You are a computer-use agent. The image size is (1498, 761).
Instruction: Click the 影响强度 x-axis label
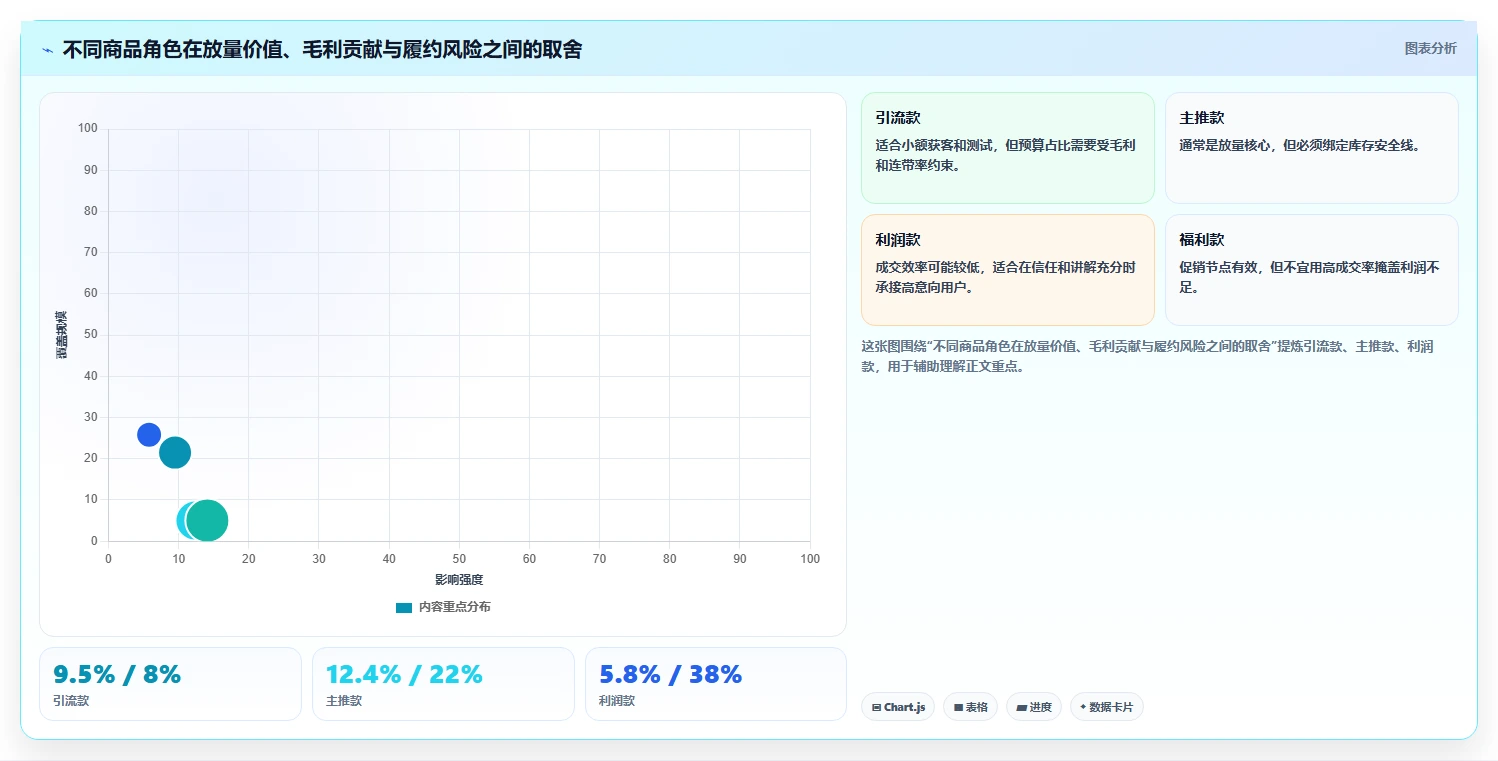pyautogui.click(x=459, y=580)
